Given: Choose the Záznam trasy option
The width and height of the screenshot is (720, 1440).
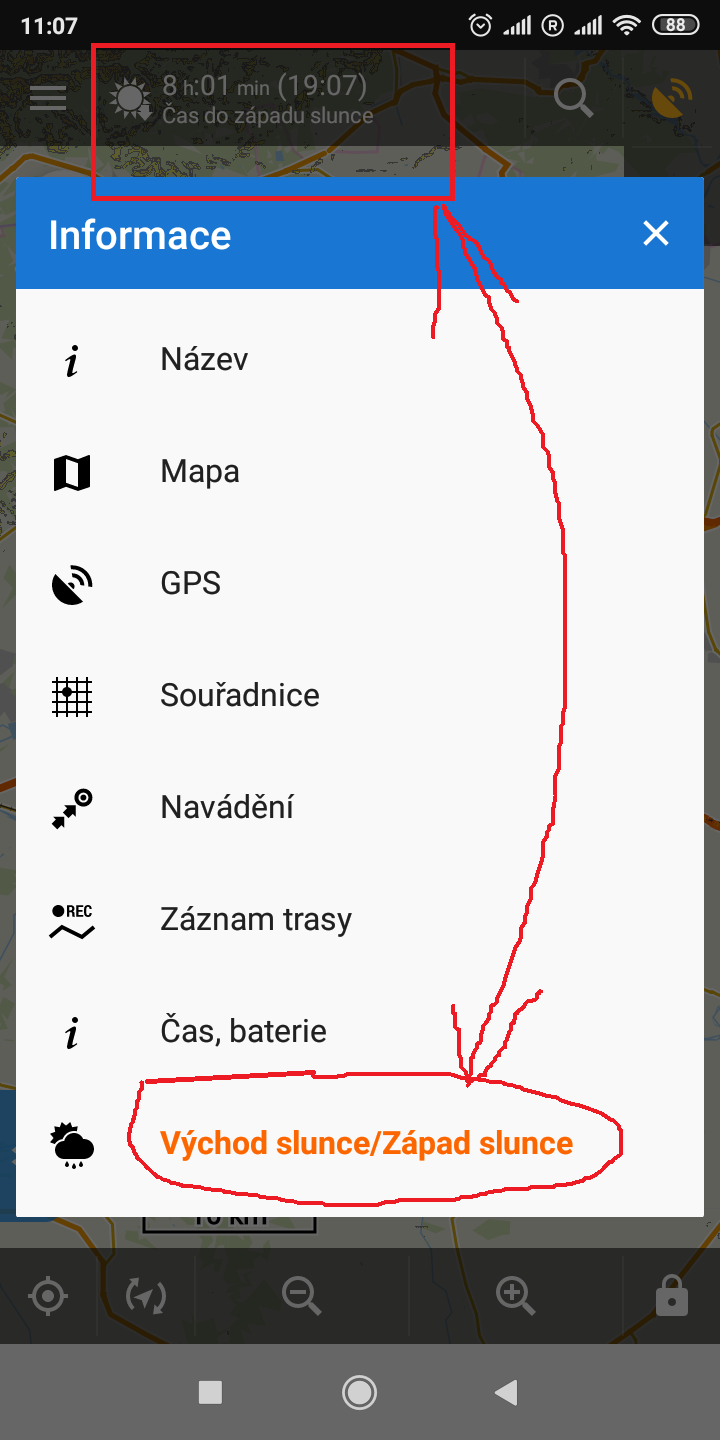Looking at the screenshot, I should click(256, 920).
